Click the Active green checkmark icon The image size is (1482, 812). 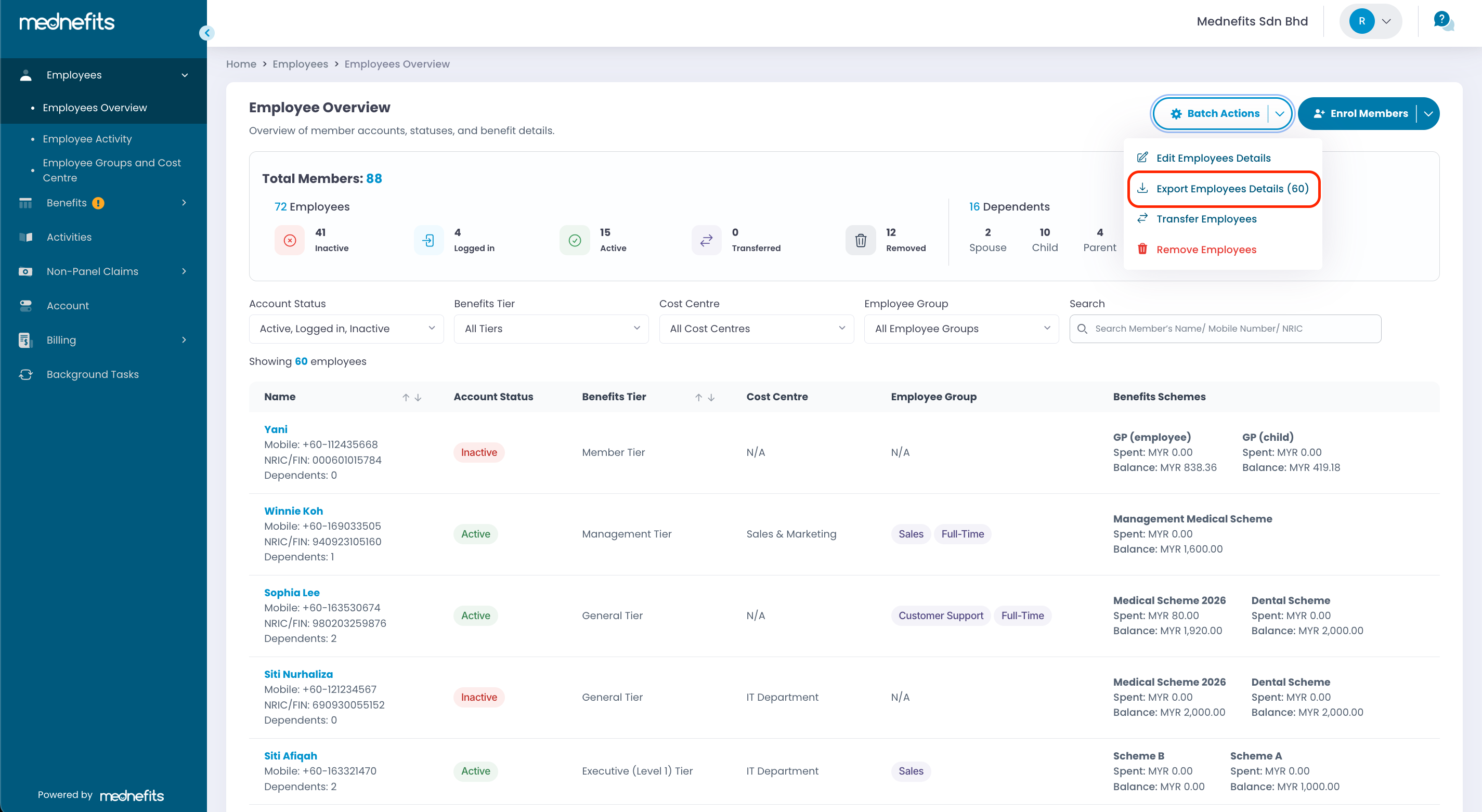point(574,240)
